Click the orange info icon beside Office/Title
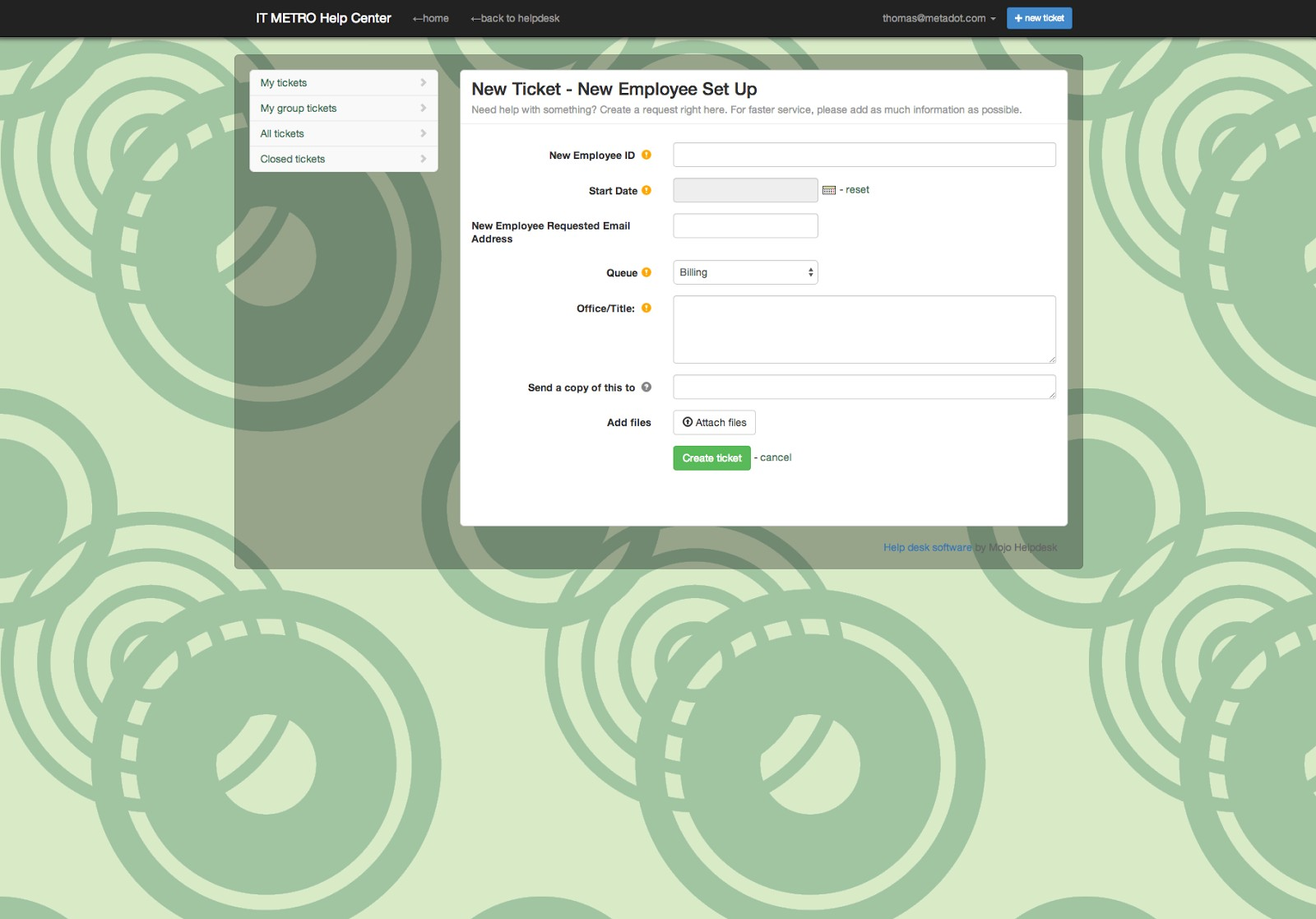Screen dimensions: 1316x919 tap(646, 308)
